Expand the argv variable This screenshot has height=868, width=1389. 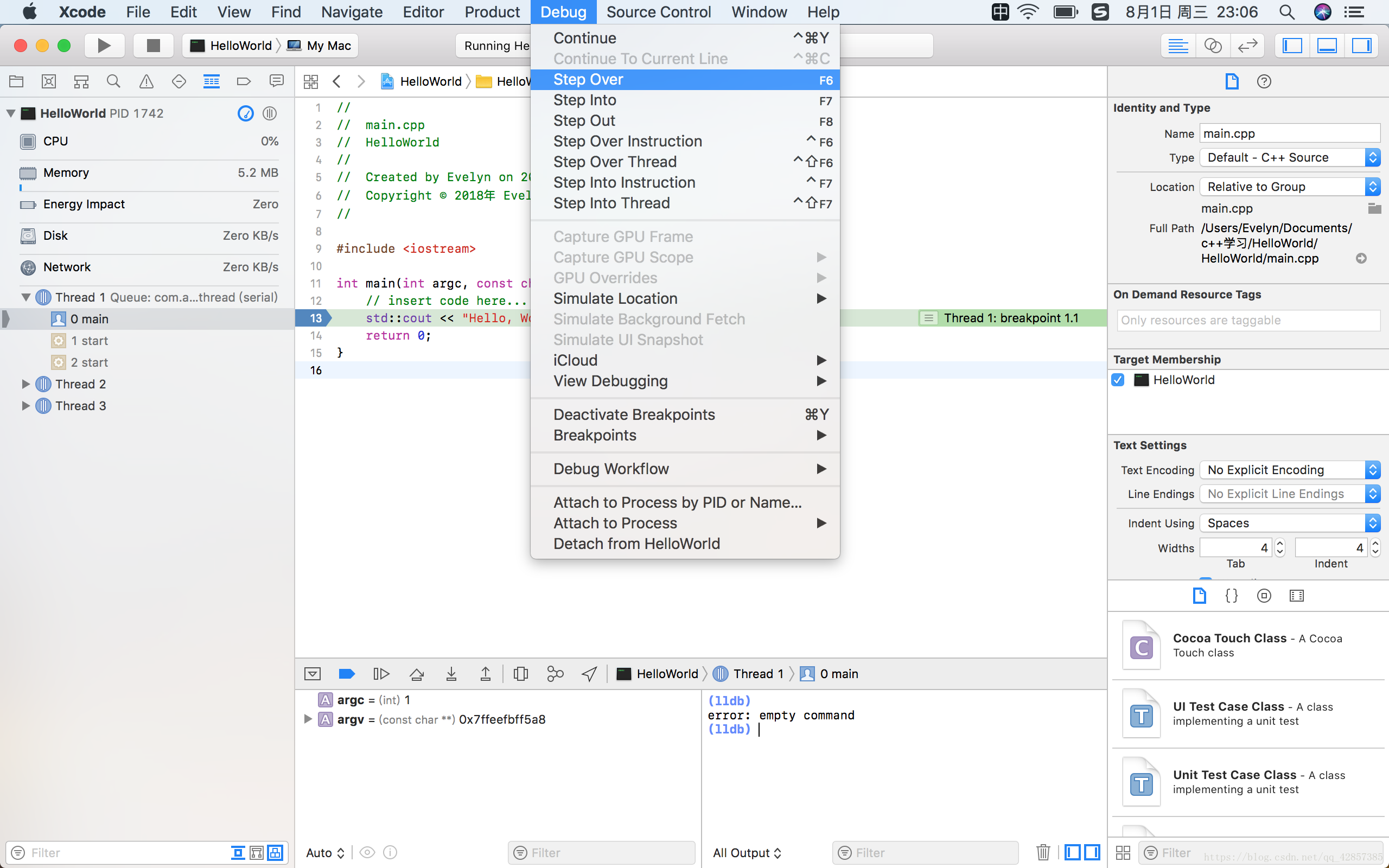[308, 719]
